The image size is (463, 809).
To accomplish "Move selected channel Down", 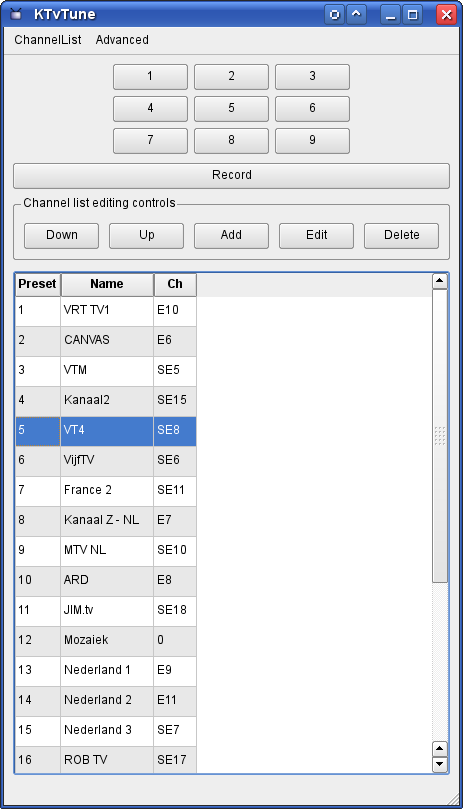I will (x=61, y=235).
